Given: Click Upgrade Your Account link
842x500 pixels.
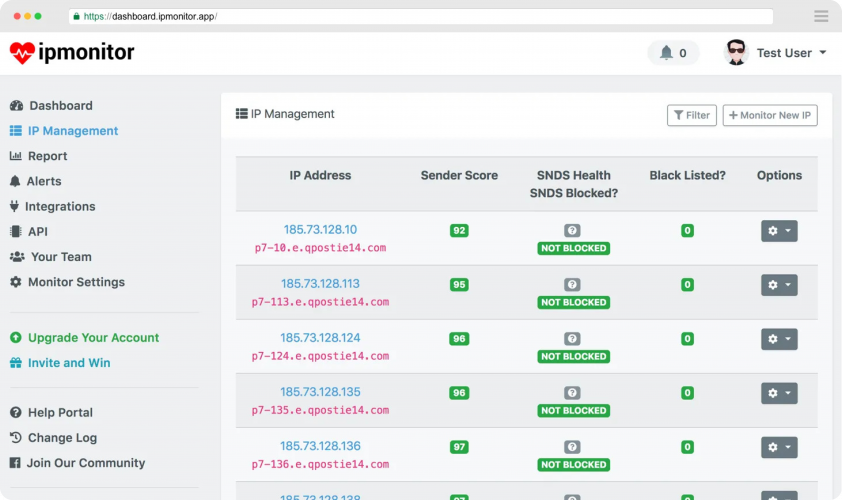Looking at the screenshot, I should pyautogui.click(x=93, y=337).
